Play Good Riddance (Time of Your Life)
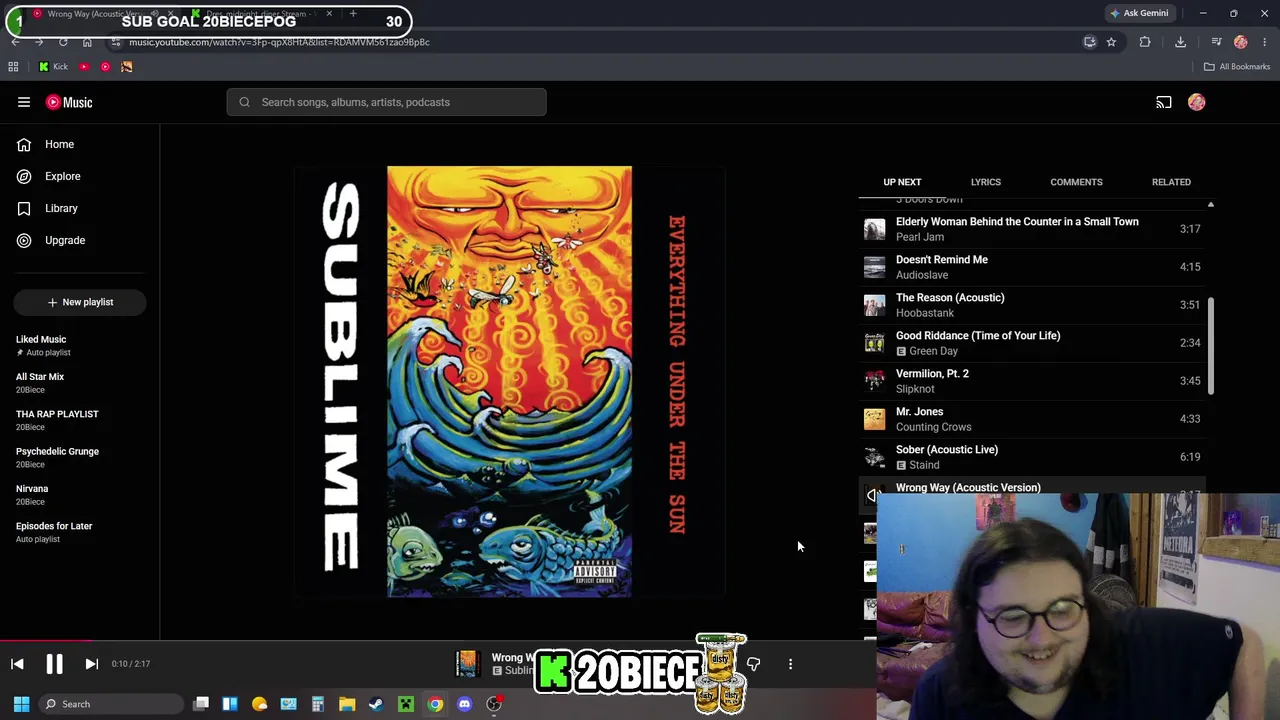1280x720 pixels. (1034, 343)
